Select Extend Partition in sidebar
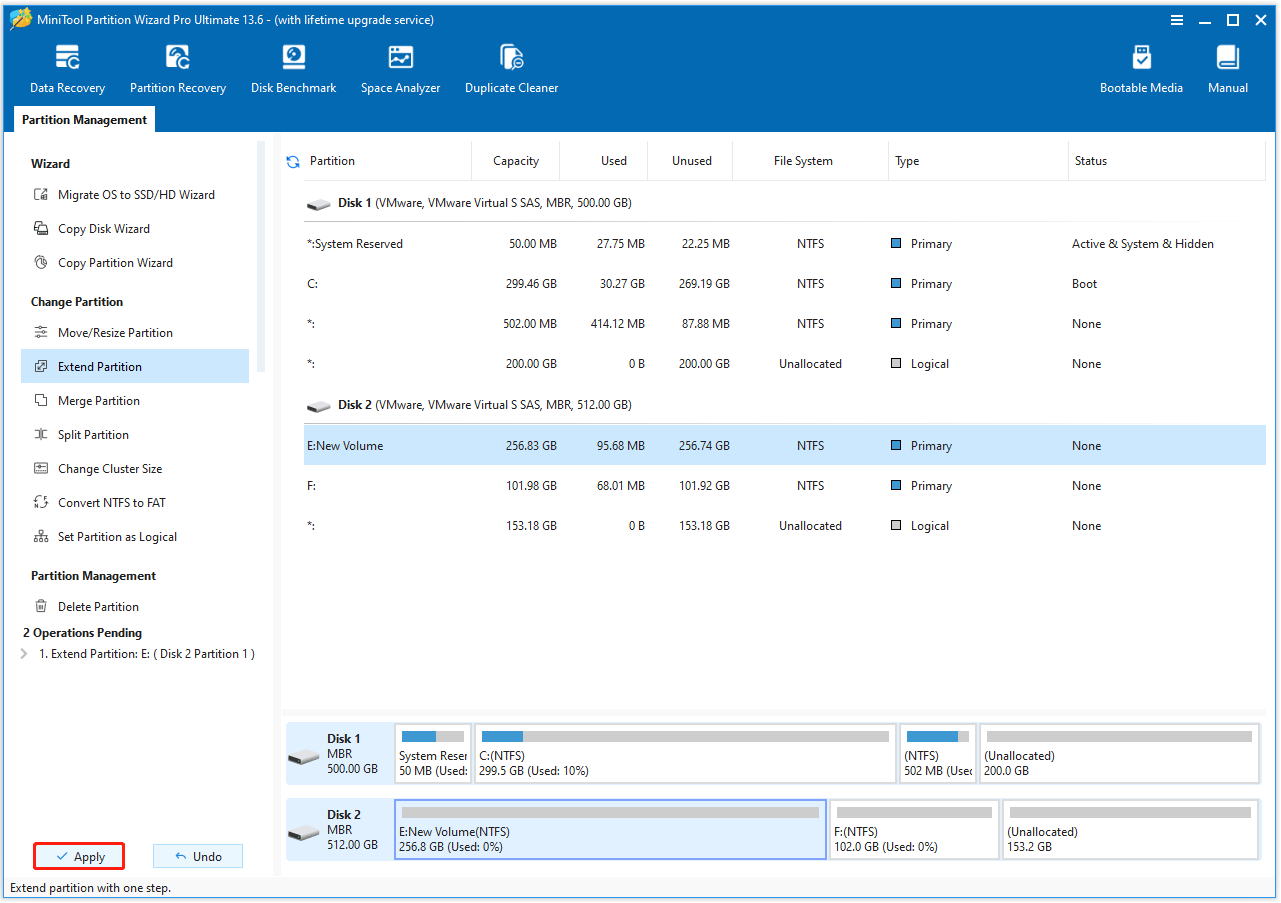Viewport: 1281px width, 903px height. (135, 366)
